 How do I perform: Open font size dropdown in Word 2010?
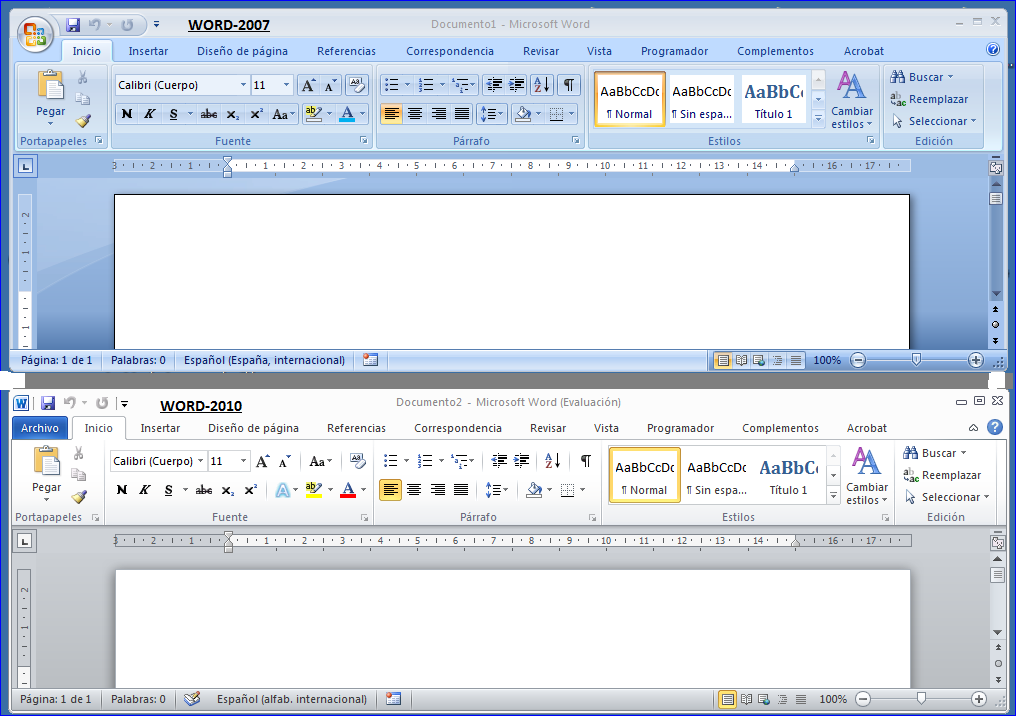point(244,461)
